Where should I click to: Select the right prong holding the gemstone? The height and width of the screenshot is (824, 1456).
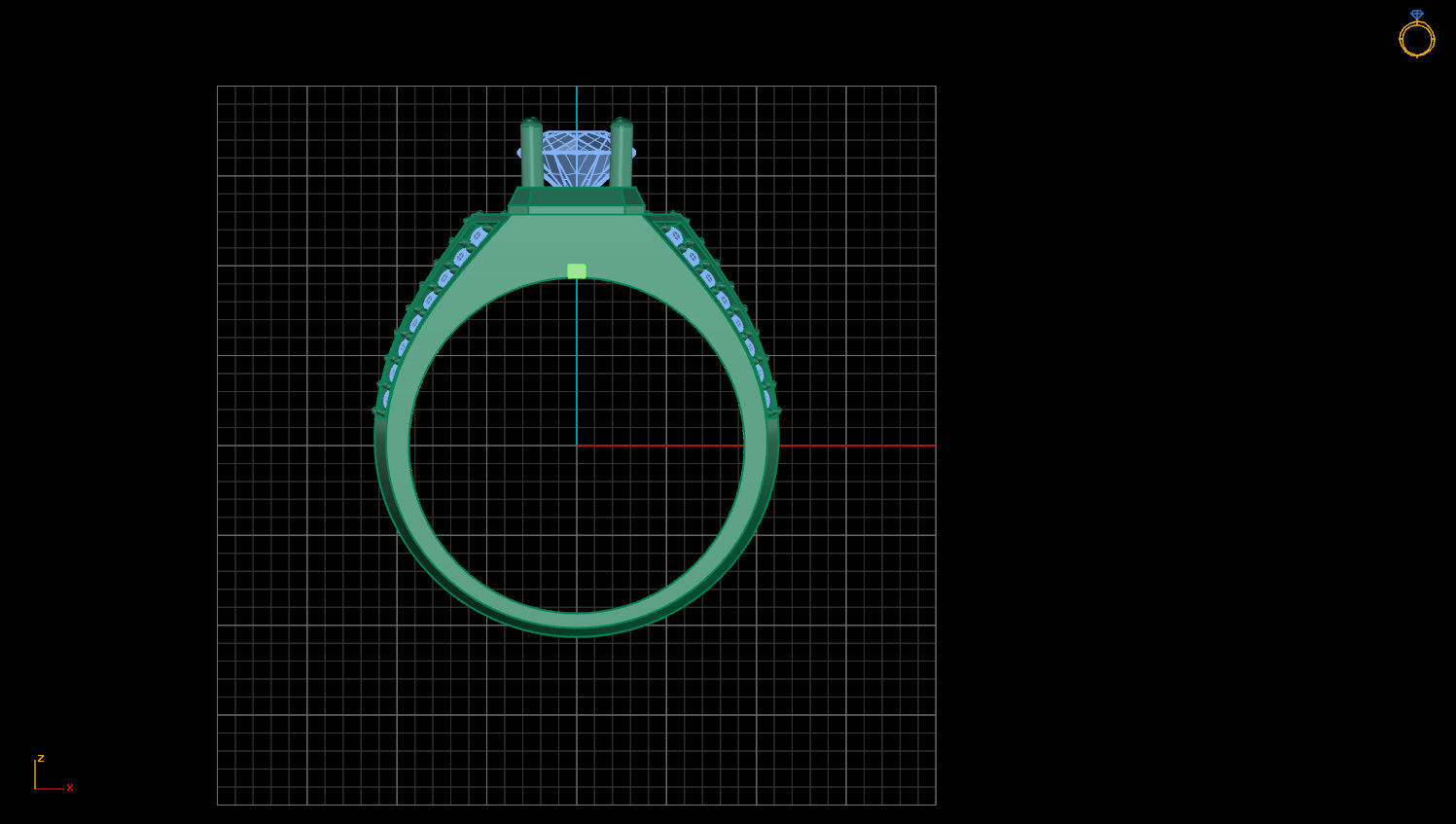(621, 154)
